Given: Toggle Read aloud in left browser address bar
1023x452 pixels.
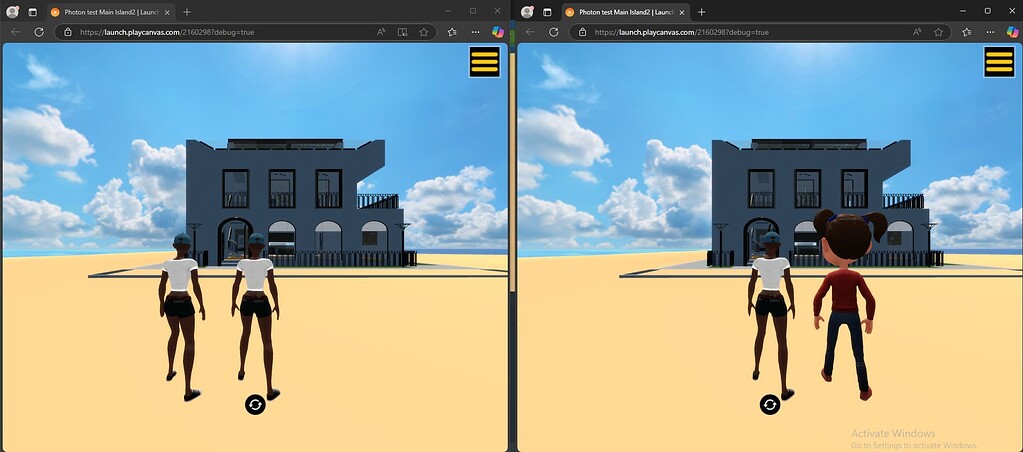Looking at the screenshot, I should pos(382,32).
